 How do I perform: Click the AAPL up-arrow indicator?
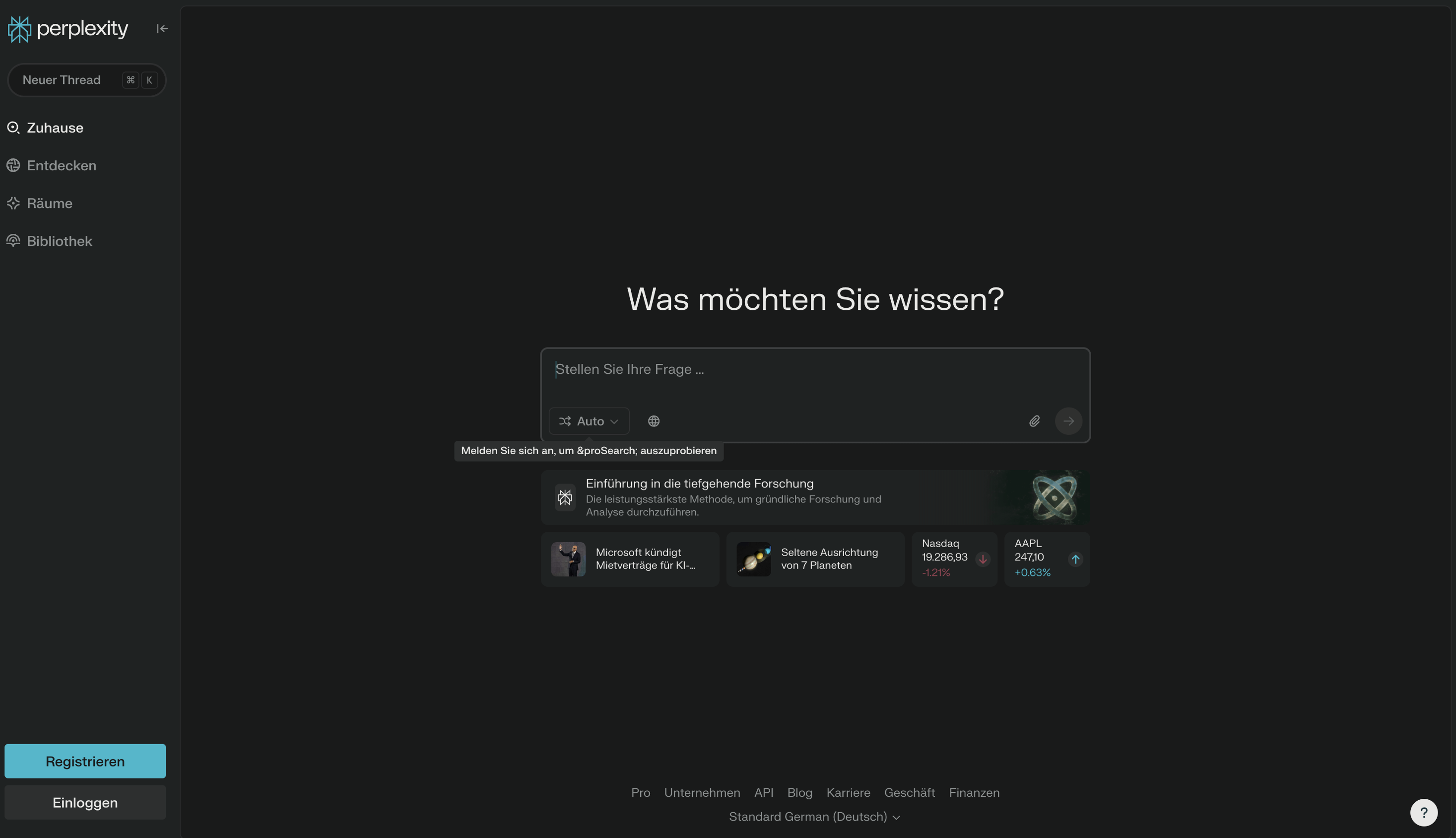1075,559
